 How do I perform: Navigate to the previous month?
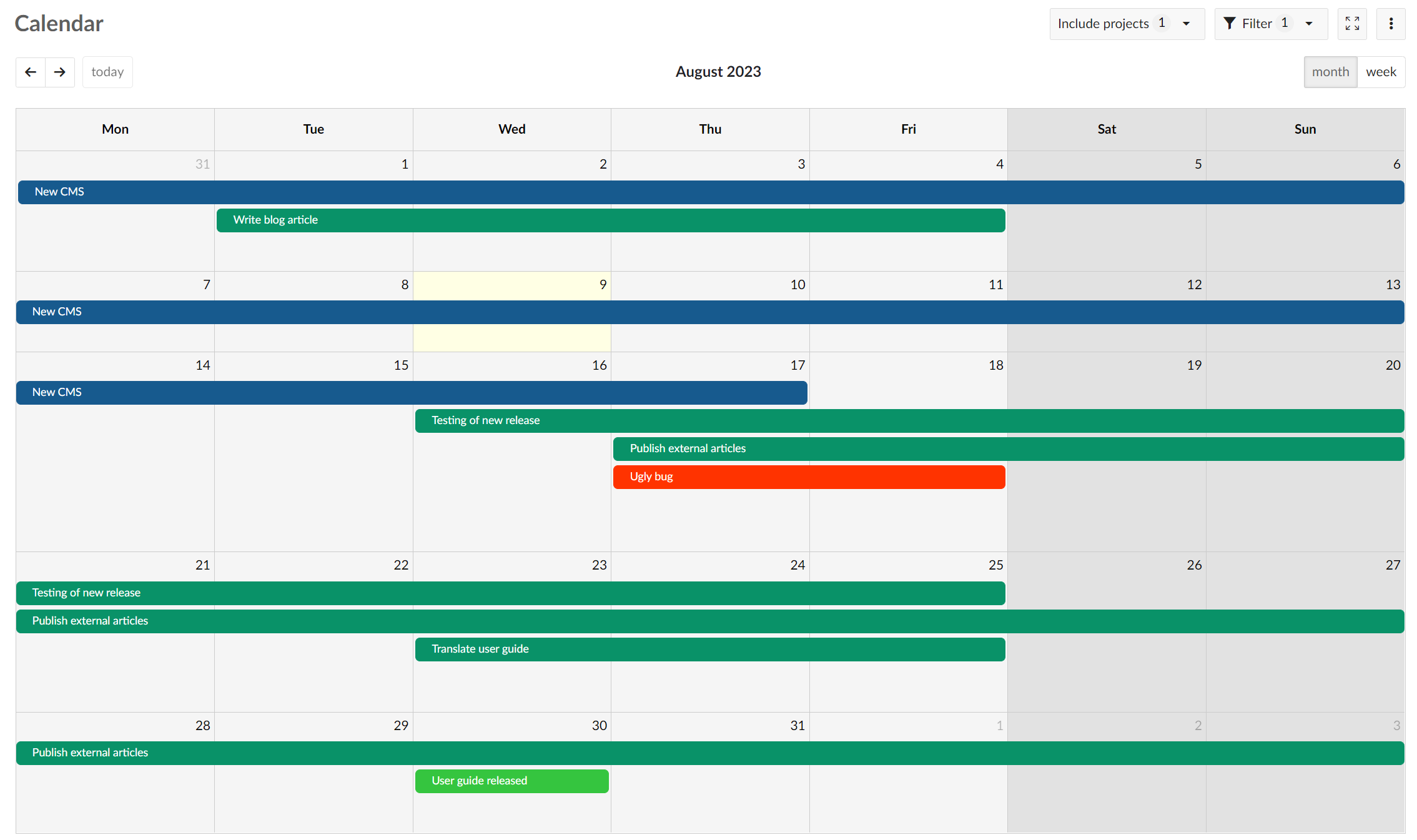point(30,72)
